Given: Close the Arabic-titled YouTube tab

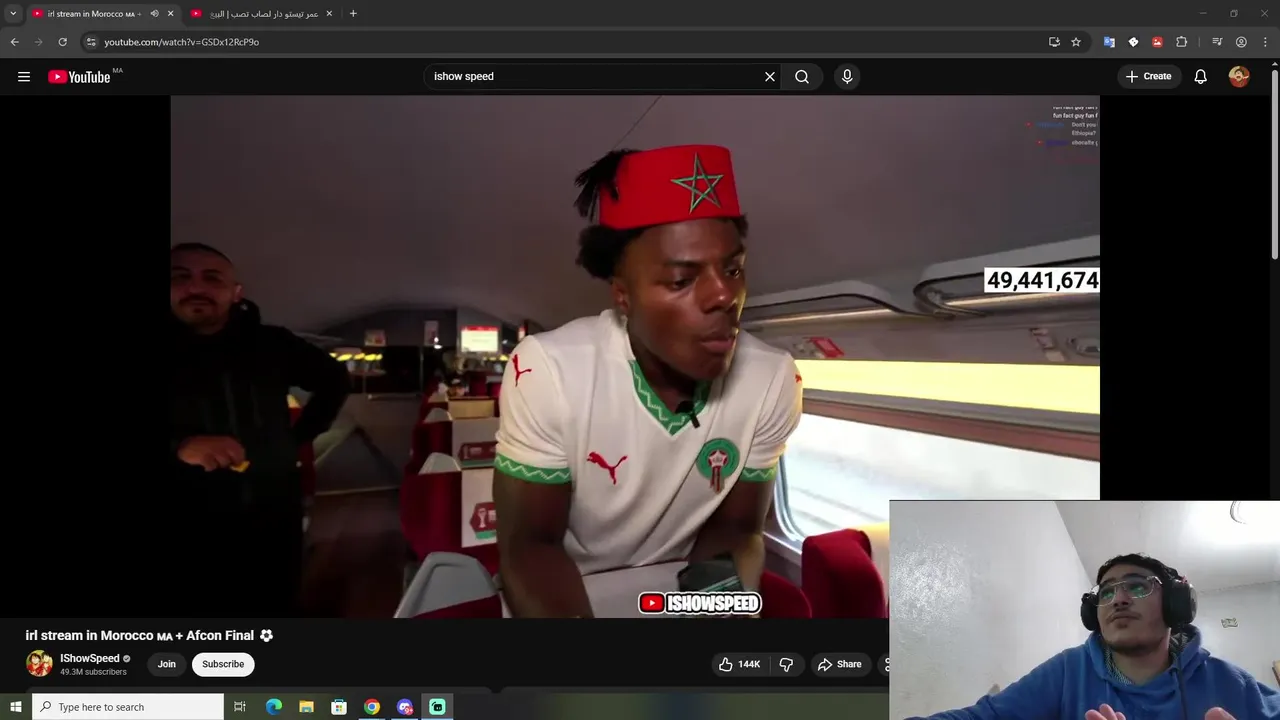Looking at the screenshot, I should pos(329,14).
